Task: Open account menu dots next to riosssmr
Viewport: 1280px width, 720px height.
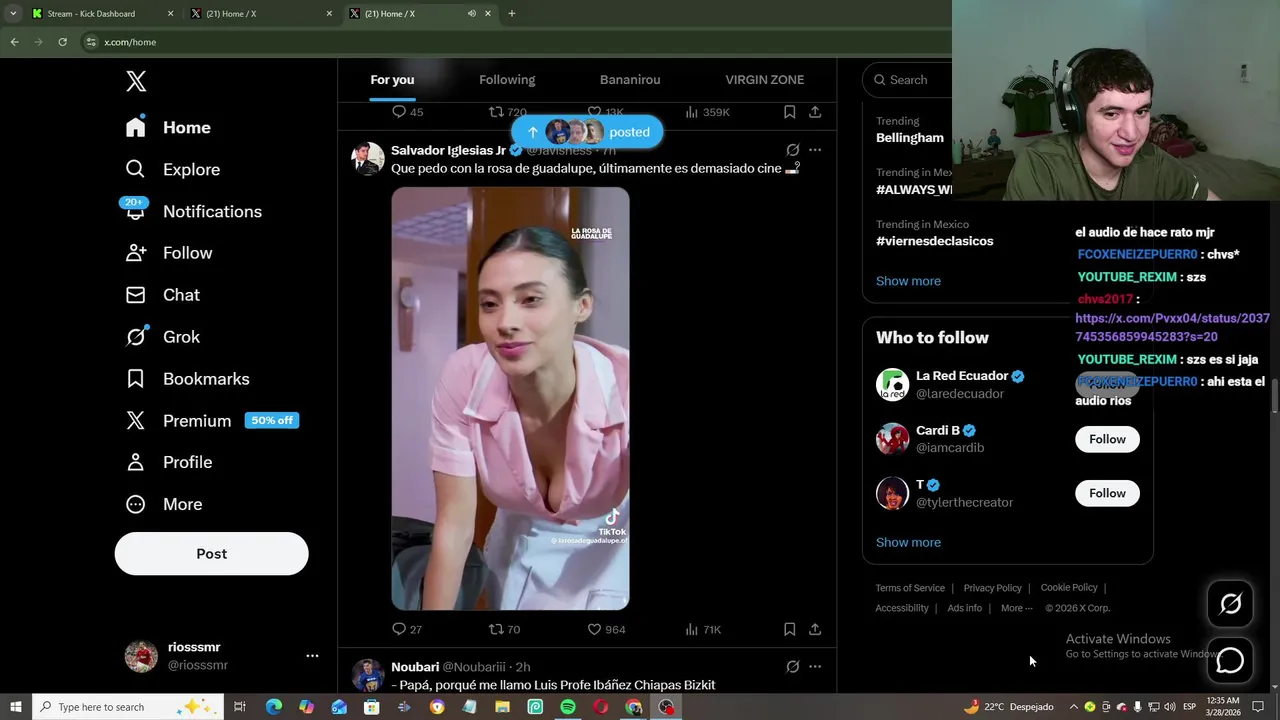Action: click(x=312, y=656)
